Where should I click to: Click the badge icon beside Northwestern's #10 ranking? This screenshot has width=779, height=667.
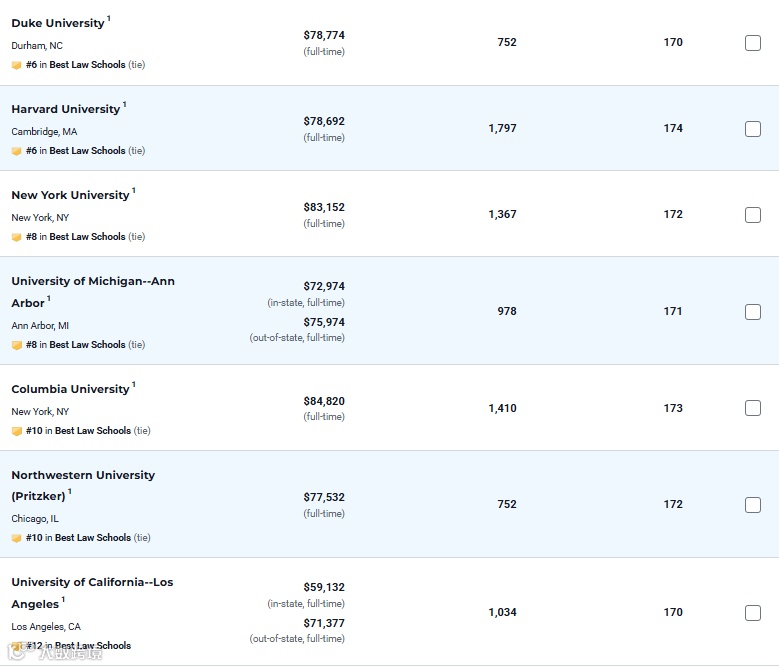[16, 538]
